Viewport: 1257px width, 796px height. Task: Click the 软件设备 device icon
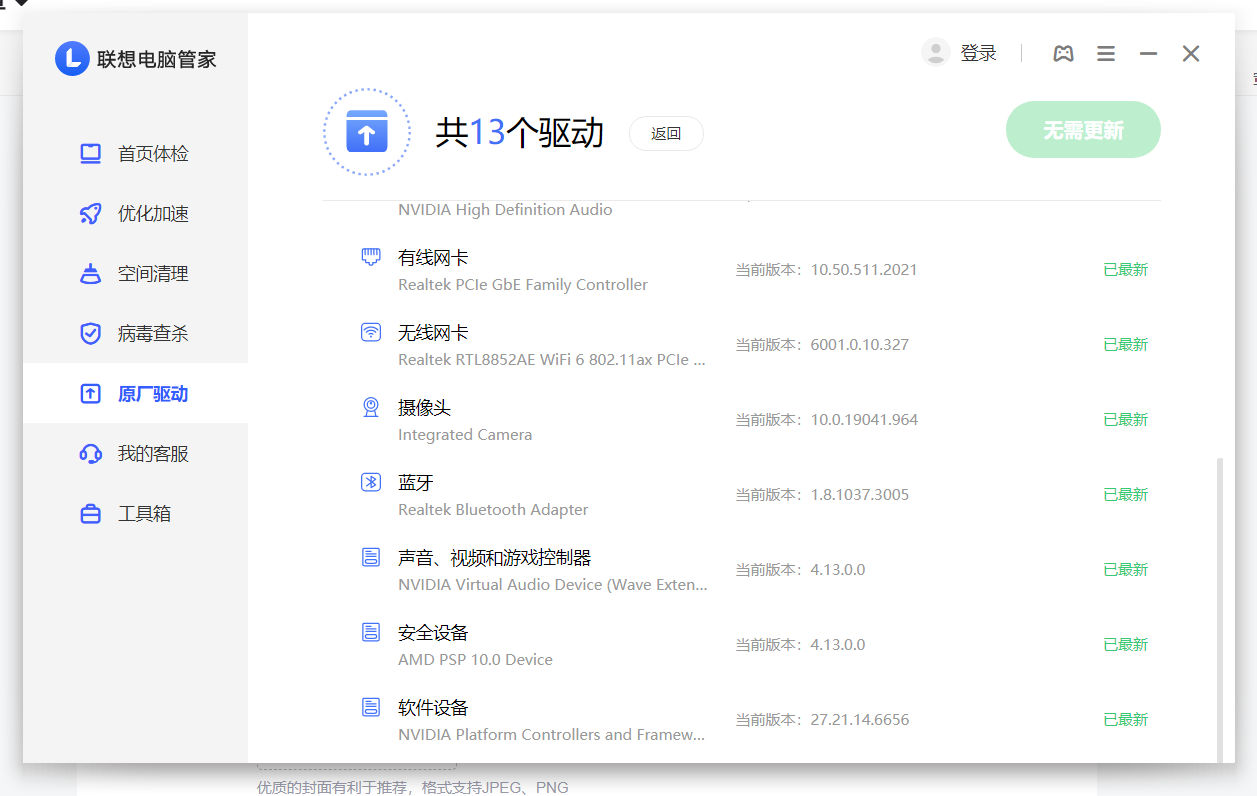[x=371, y=707]
